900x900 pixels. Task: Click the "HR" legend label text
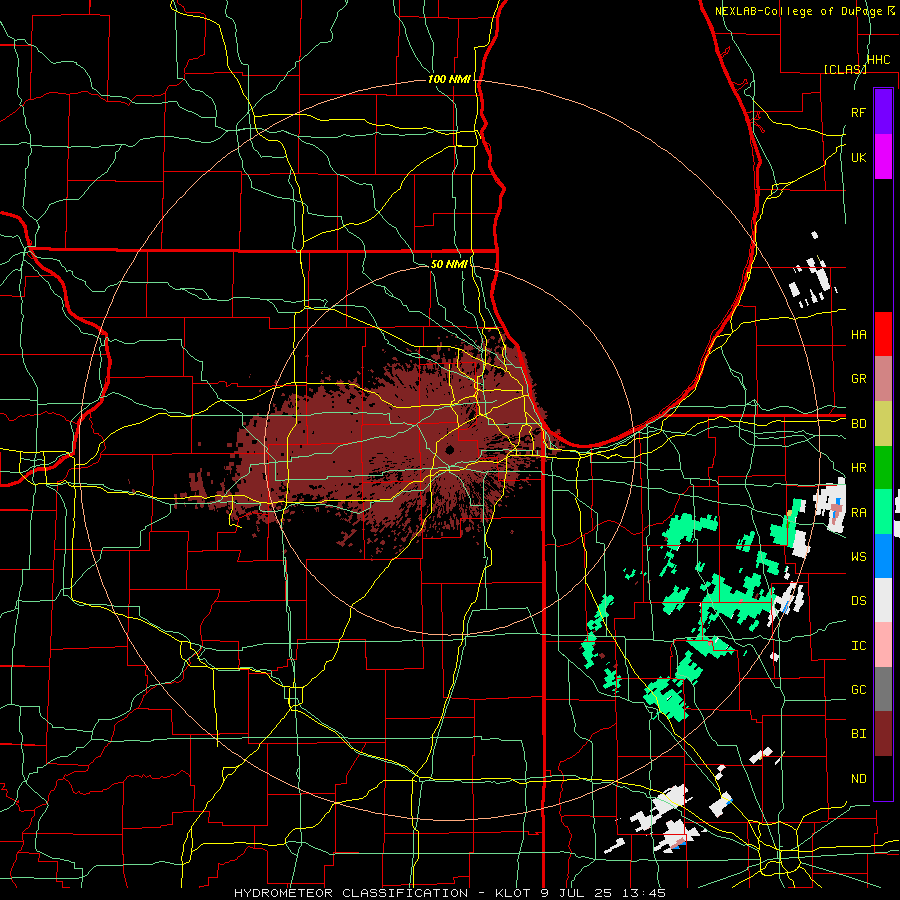[x=858, y=468]
